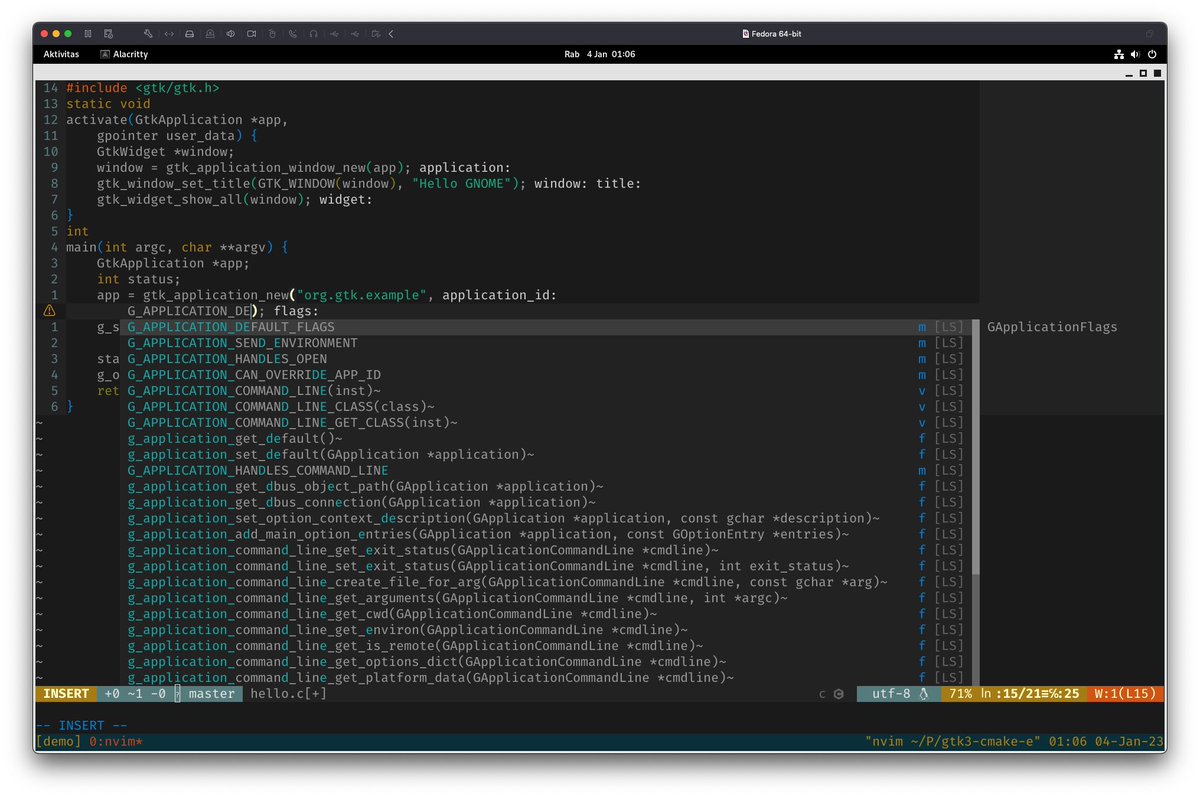Select G_APPLICATION_HANDLES_OPEN completion item
This screenshot has height=797, width=1200.
tap(546, 359)
